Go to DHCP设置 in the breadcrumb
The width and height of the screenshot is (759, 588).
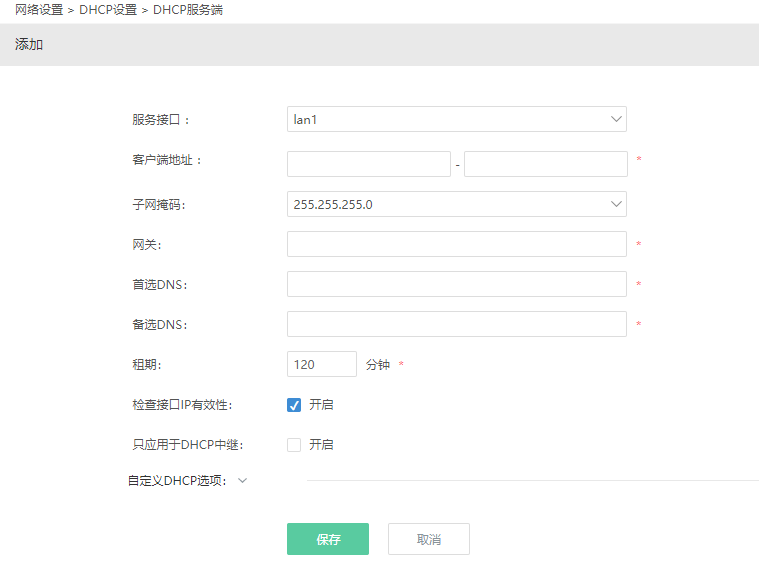tap(108, 10)
